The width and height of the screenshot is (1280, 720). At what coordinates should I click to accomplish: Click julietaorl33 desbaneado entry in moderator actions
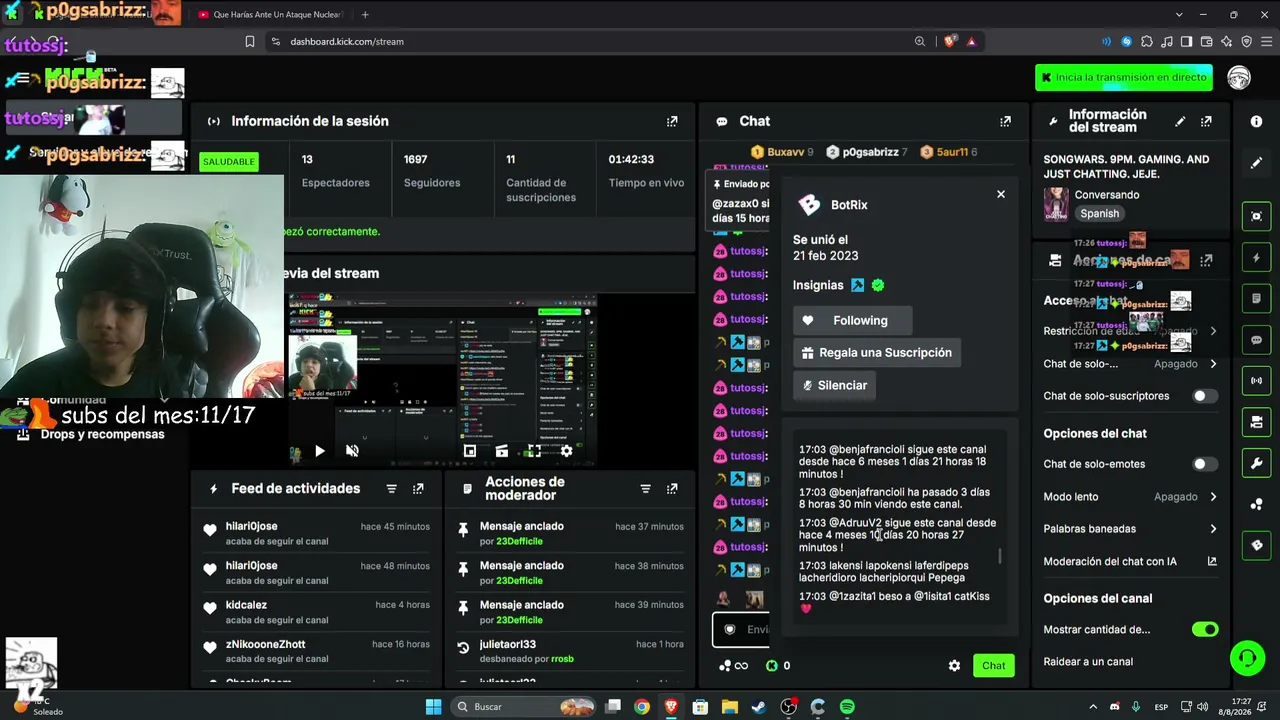(x=569, y=651)
